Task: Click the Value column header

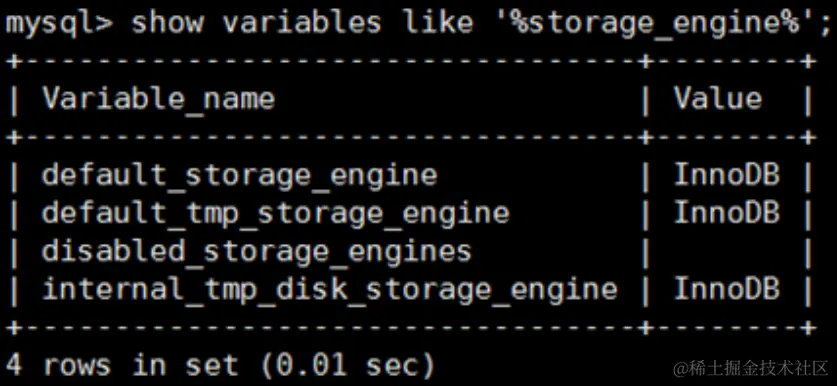Action: point(717,99)
